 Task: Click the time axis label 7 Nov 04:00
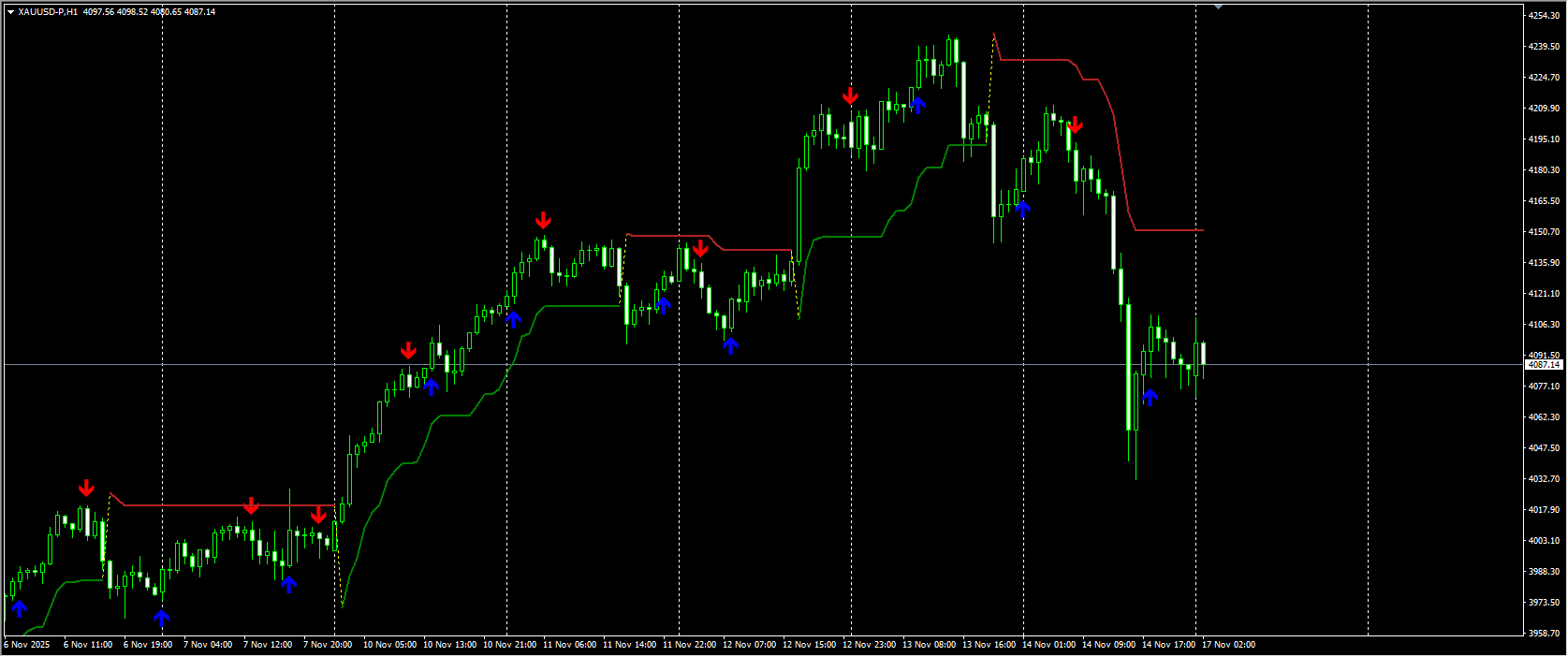pos(208,645)
